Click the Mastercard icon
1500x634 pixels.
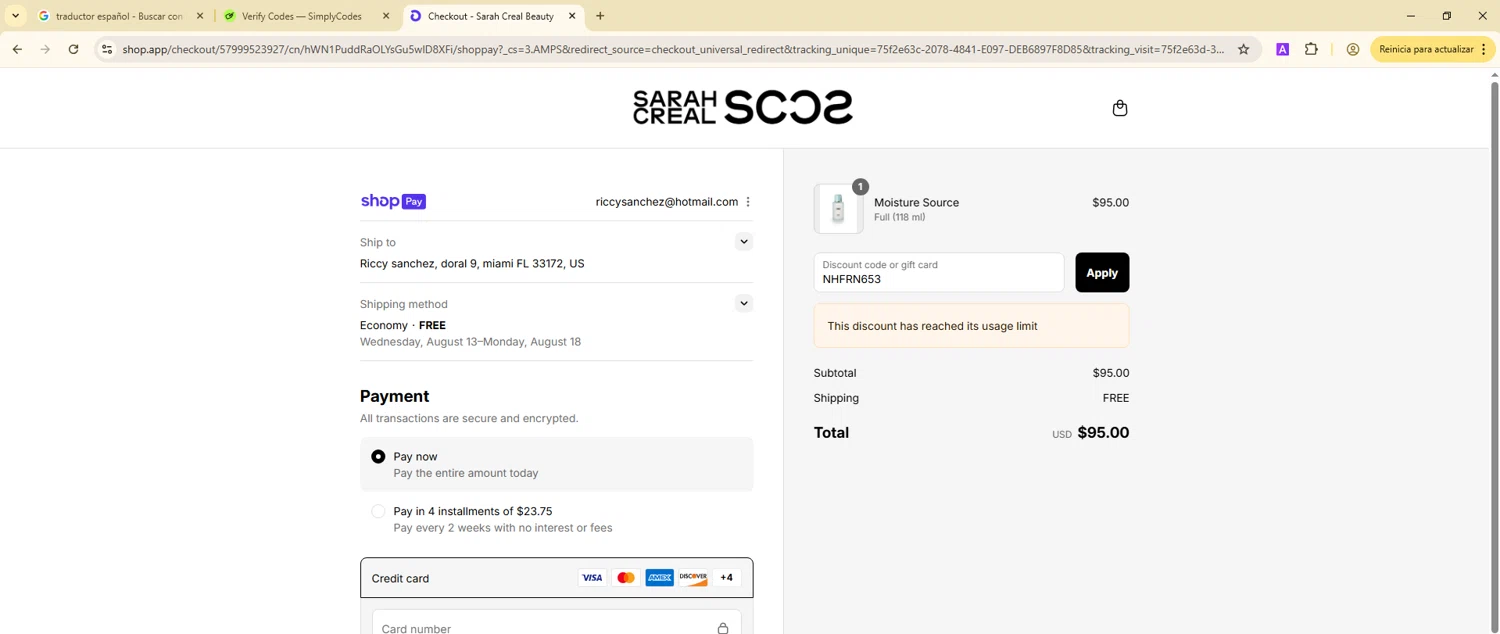tap(626, 578)
